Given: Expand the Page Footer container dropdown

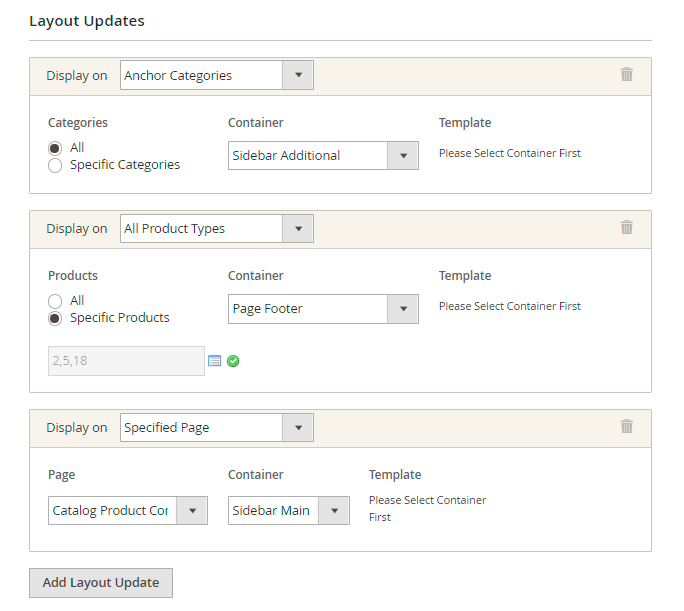Looking at the screenshot, I should [x=322, y=309].
